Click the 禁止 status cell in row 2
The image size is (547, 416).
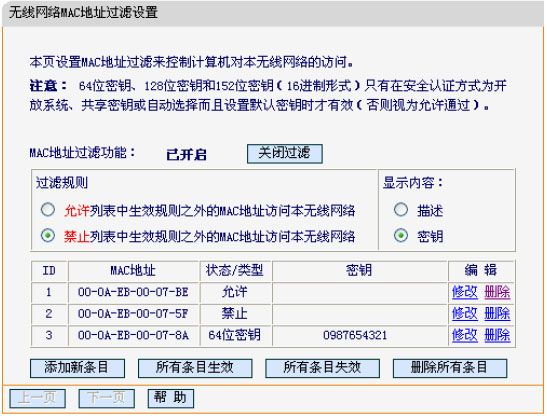(235, 313)
